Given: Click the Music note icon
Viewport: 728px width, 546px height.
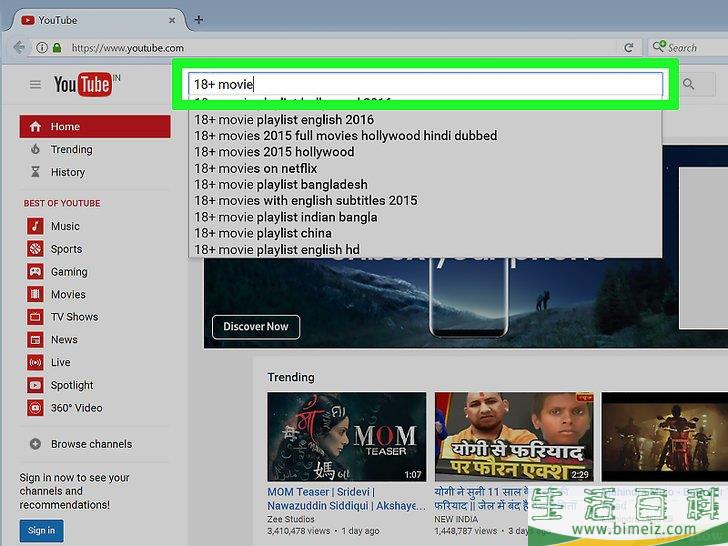Looking at the screenshot, I should point(35,226).
